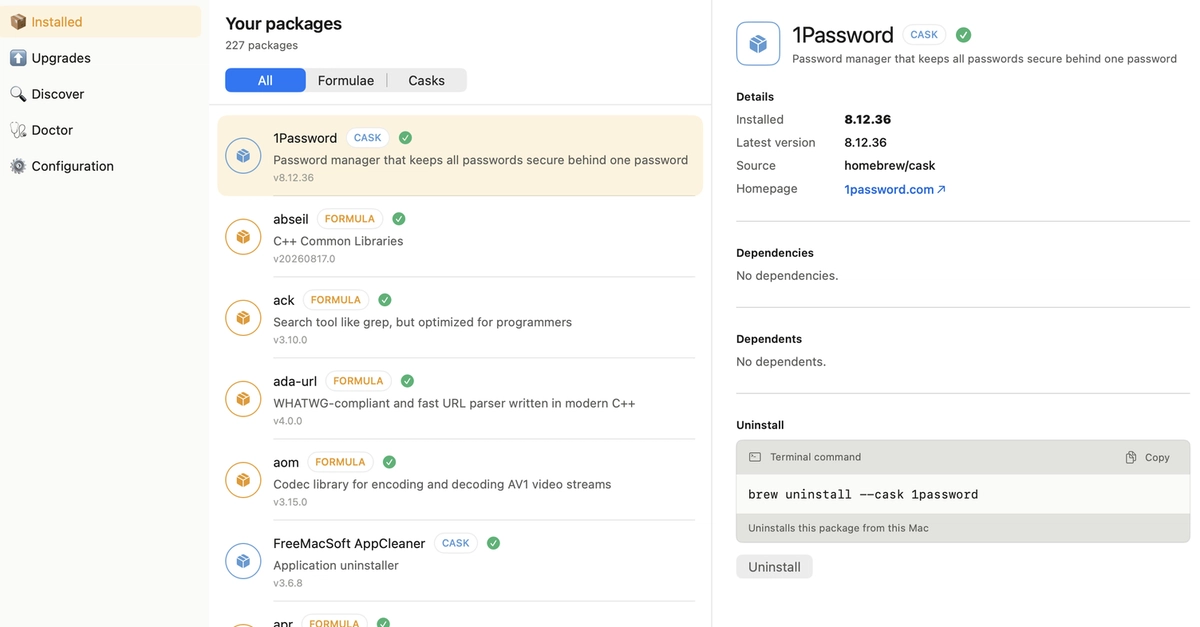The height and width of the screenshot is (627, 1200).
Task: Click the terminal command icon
Action: 755,457
